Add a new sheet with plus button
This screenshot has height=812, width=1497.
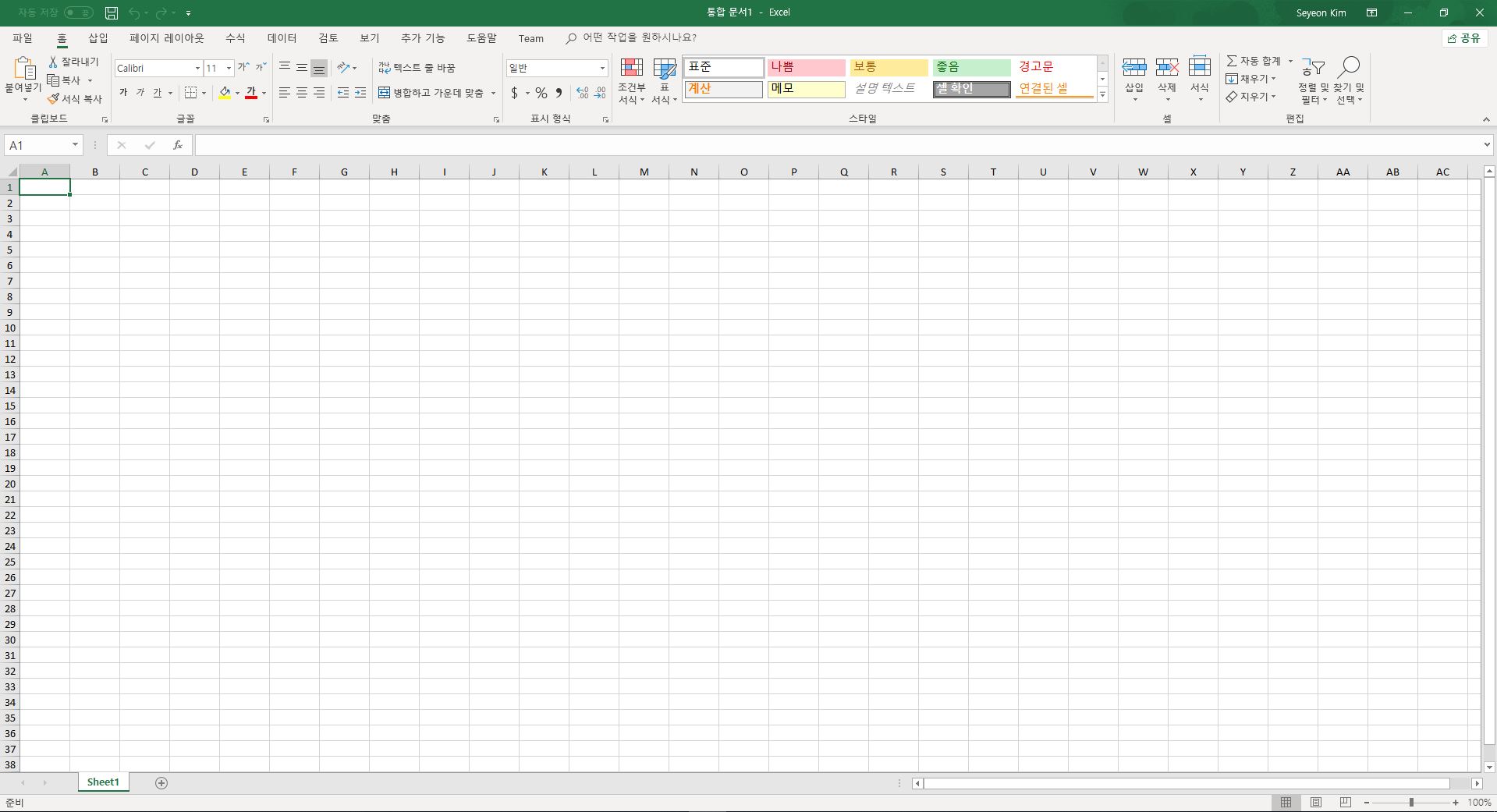(x=161, y=783)
